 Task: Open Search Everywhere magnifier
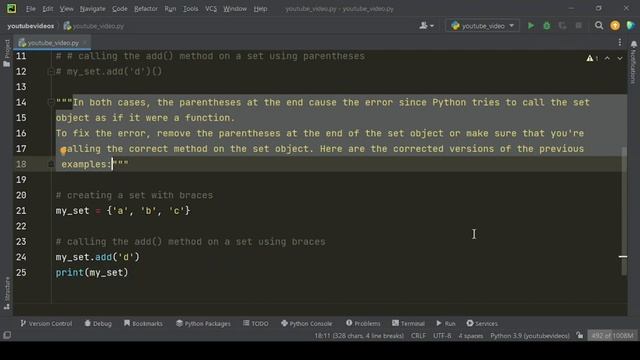coord(599,26)
